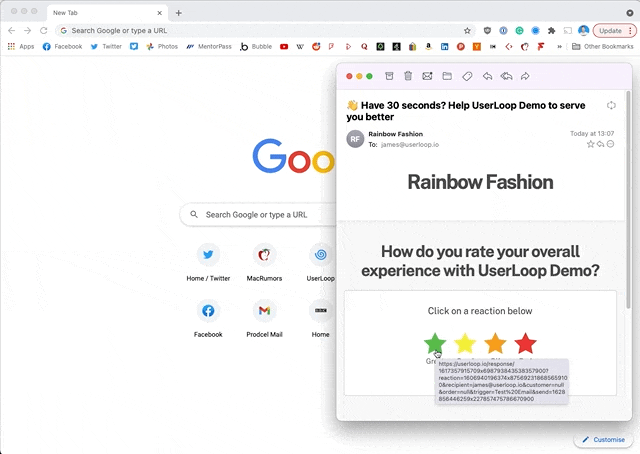Open the Home BBC shortcut tile
Image resolution: width=640 pixels, height=454 pixels.
pyautogui.click(x=320, y=318)
